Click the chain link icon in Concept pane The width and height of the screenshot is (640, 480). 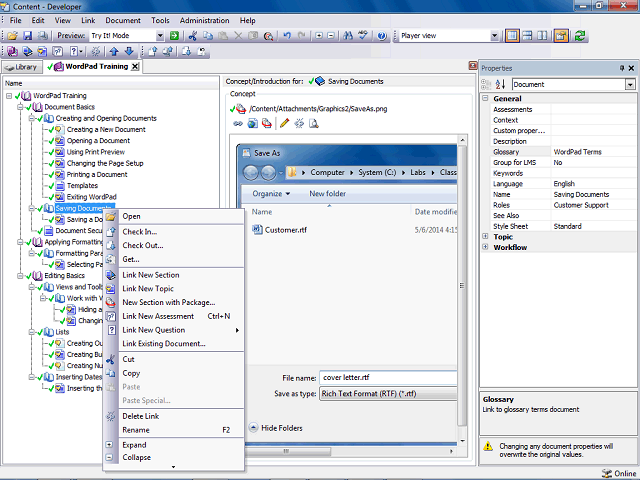coord(238,123)
